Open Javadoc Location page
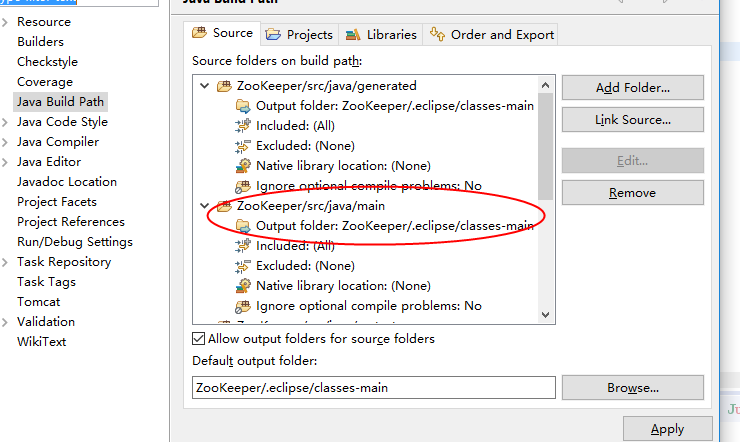This screenshot has width=740, height=442. pos(67,182)
